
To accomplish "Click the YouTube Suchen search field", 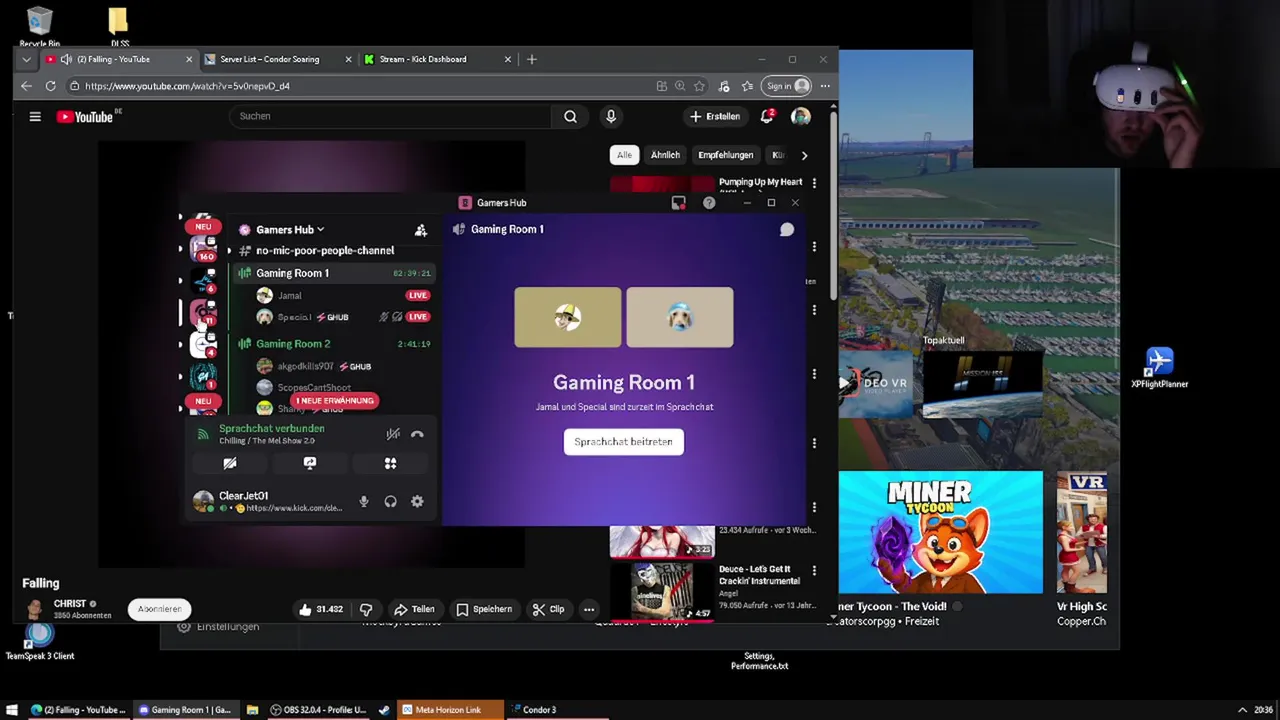I will click(392, 116).
